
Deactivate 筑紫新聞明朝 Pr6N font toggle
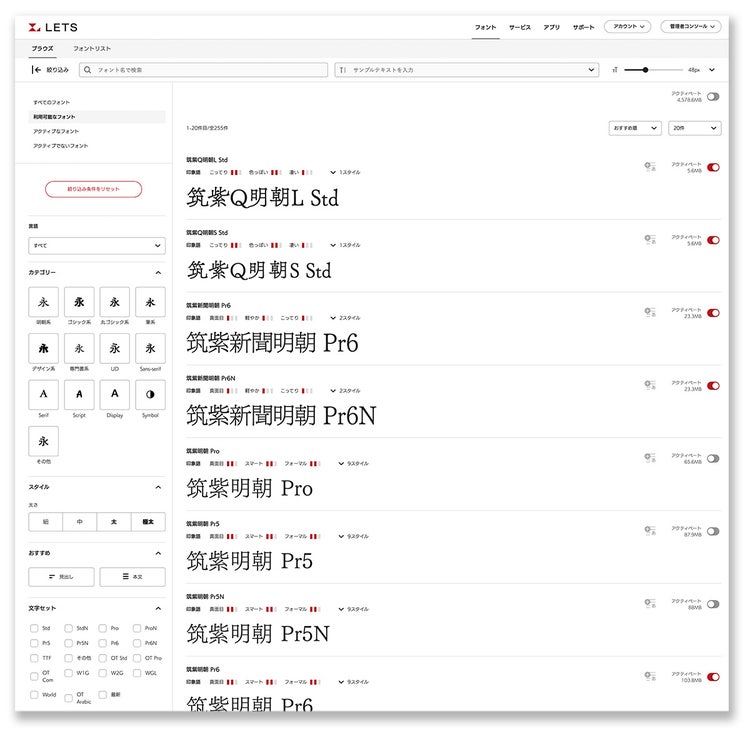click(x=713, y=385)
